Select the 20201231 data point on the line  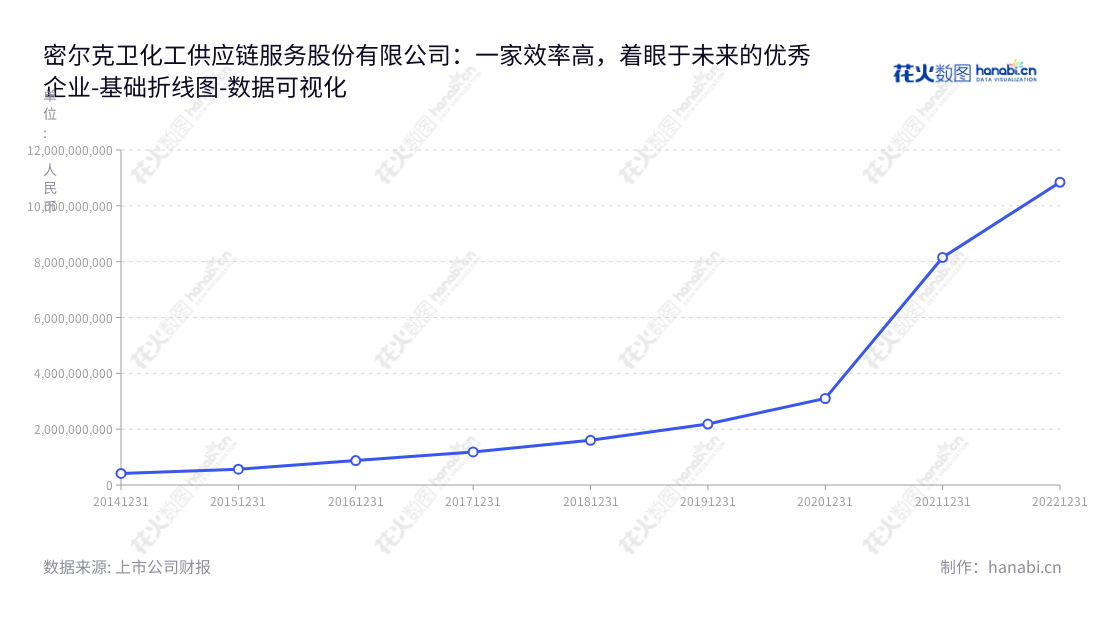click(825, 398)
